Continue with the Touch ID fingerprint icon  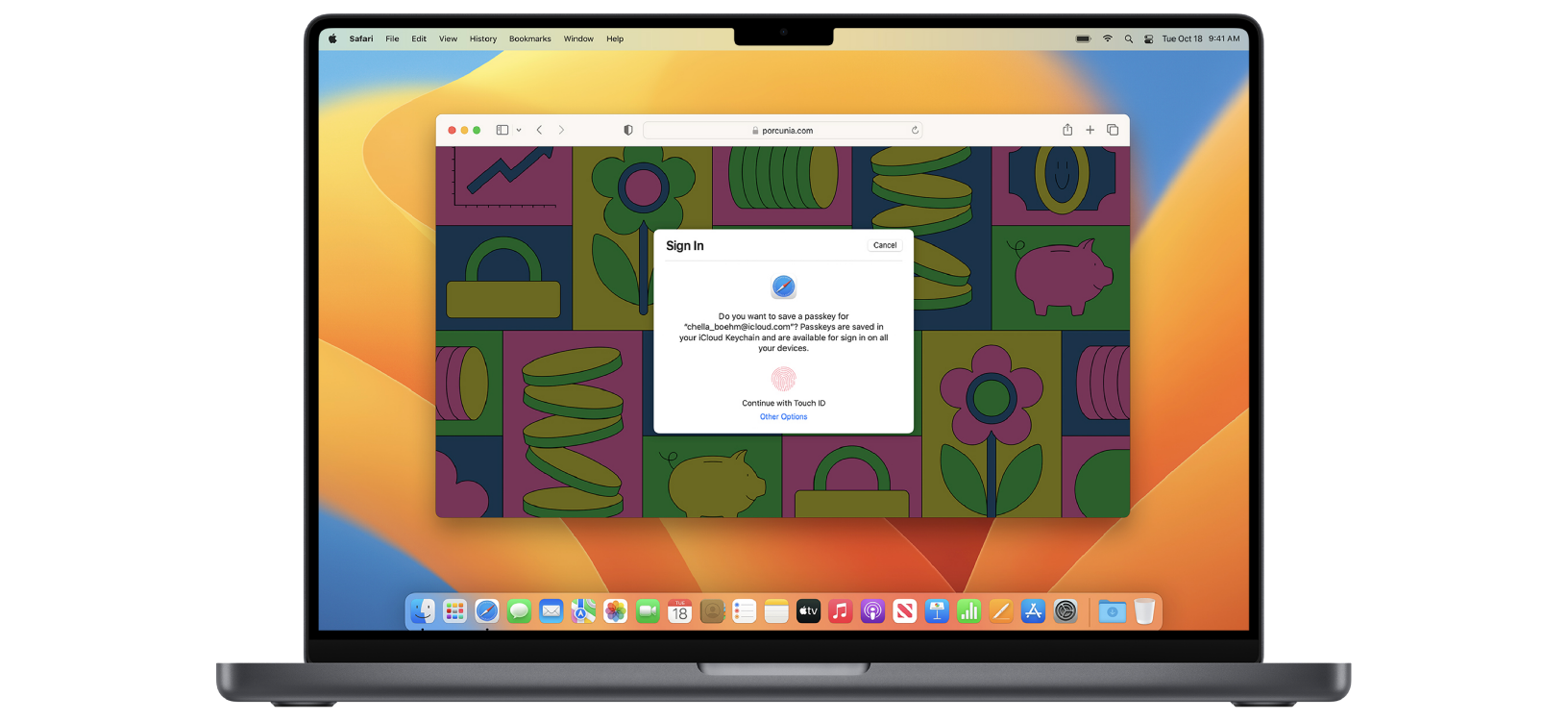click(784, 379)
